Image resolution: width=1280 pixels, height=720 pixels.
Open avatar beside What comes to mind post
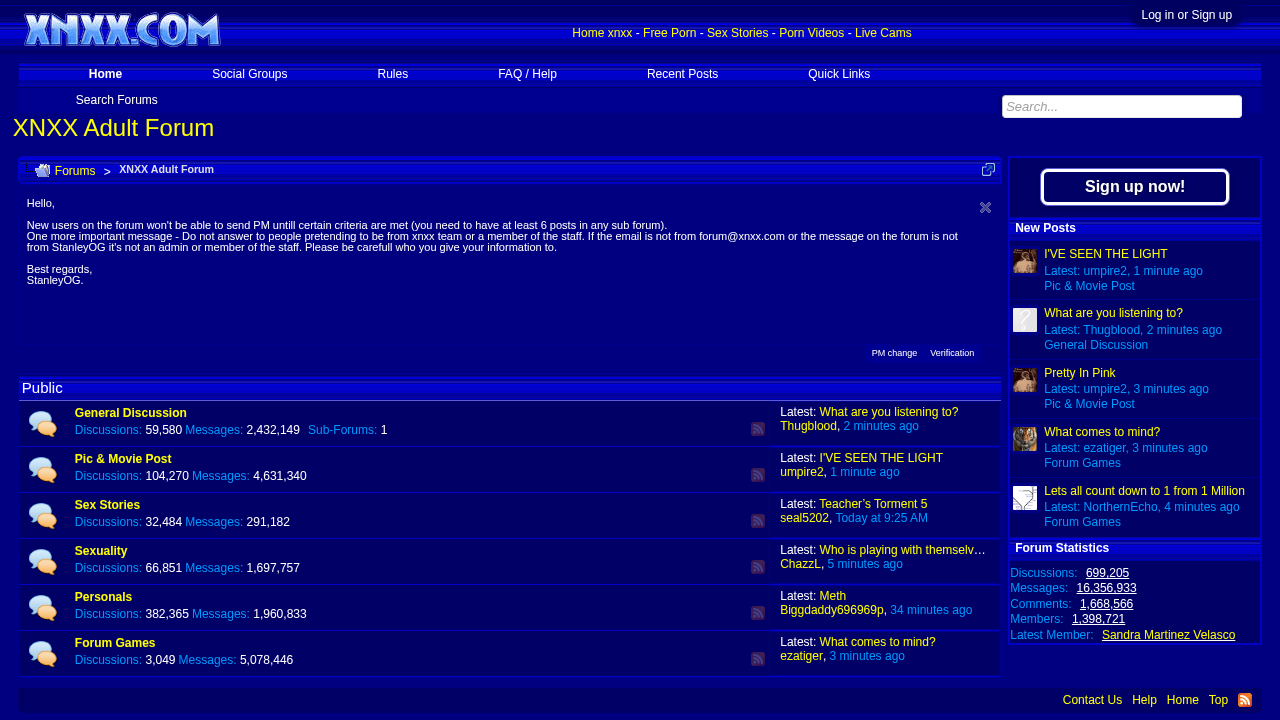pos(1025,439)
